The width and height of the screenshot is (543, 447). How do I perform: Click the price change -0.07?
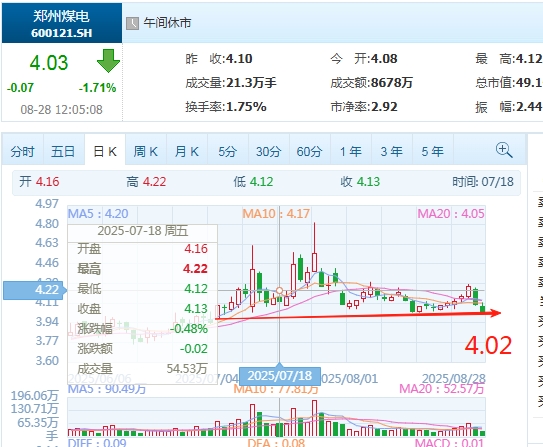[x=20, y=88]
